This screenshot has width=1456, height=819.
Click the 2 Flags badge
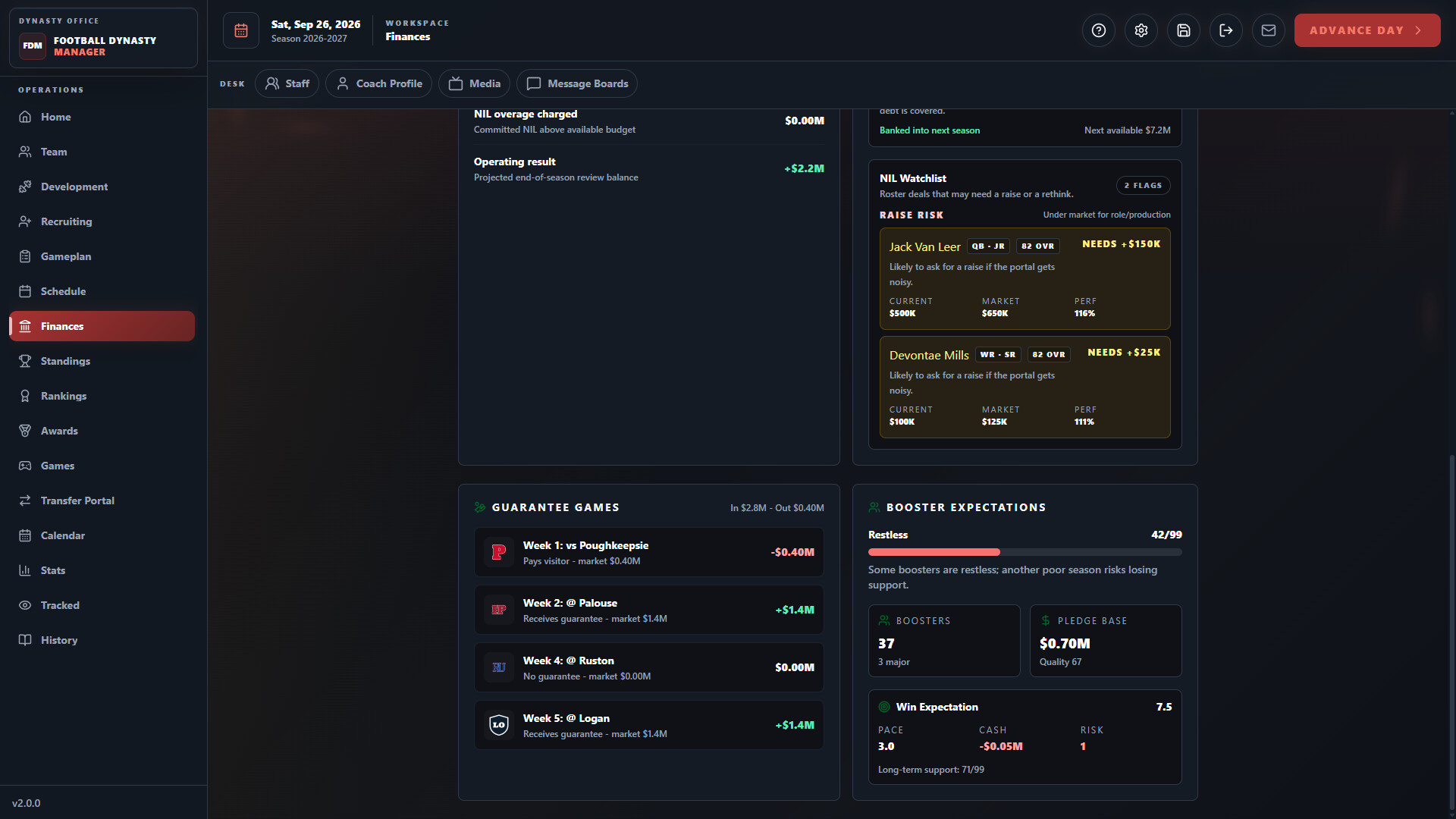(1143, 185)
